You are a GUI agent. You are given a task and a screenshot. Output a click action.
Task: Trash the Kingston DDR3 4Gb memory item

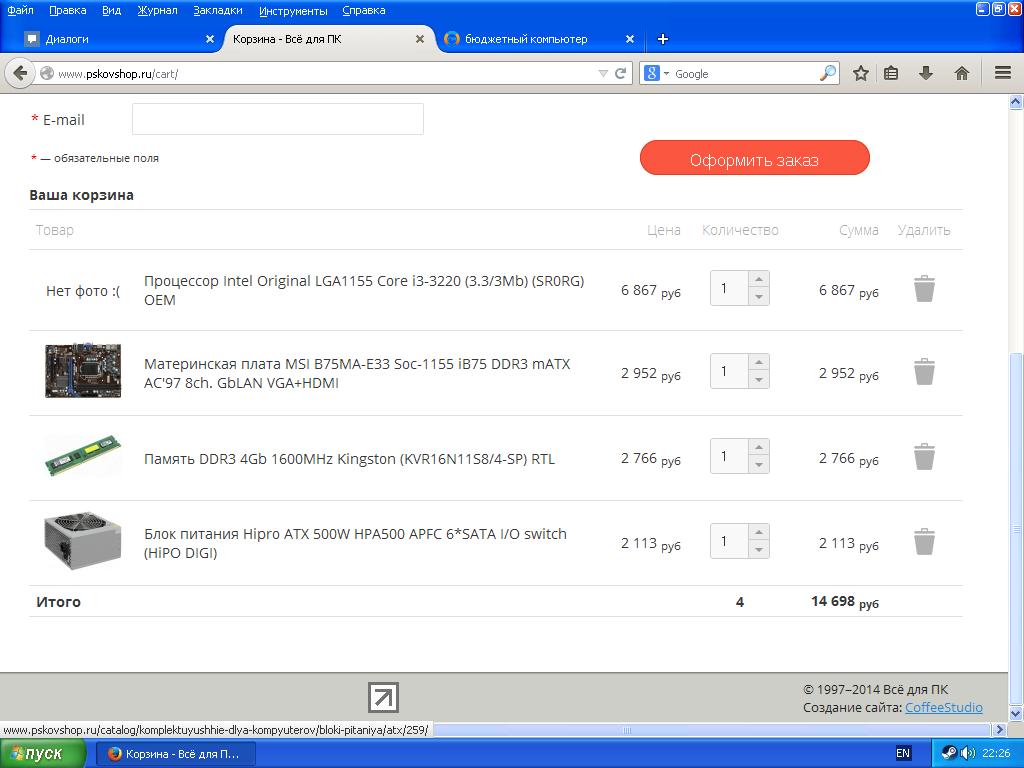point(924,456)
